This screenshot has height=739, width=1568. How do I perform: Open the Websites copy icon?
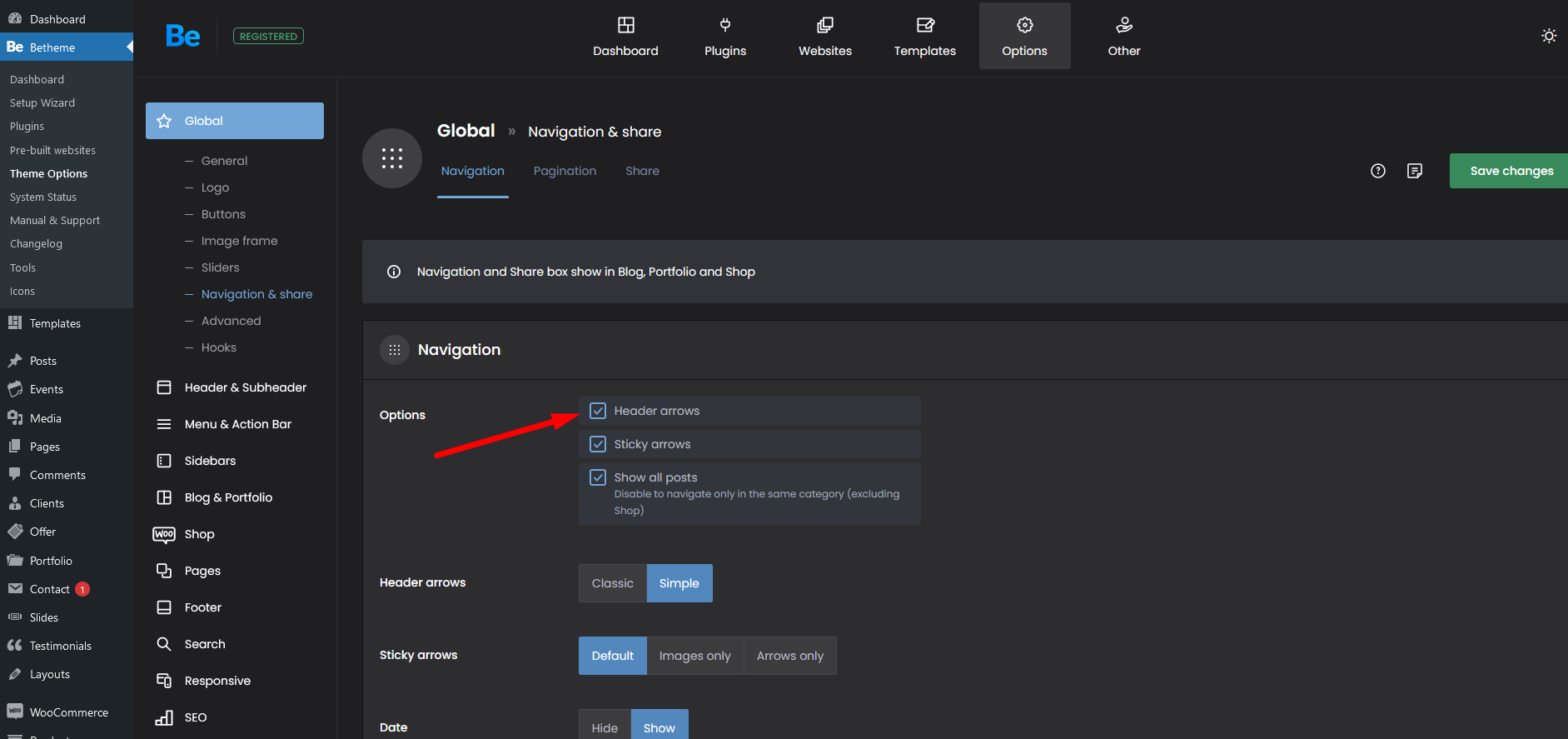tap(825, 25)
